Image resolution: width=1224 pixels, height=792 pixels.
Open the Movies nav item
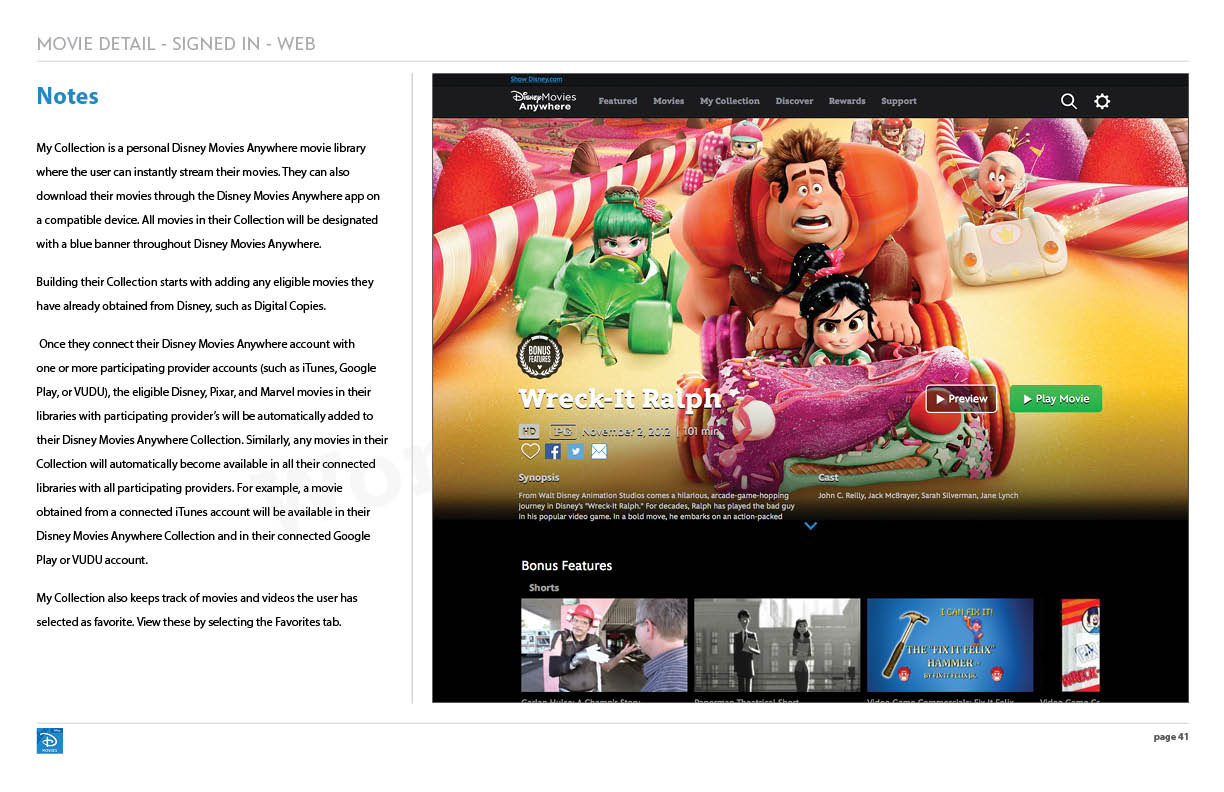669,101
